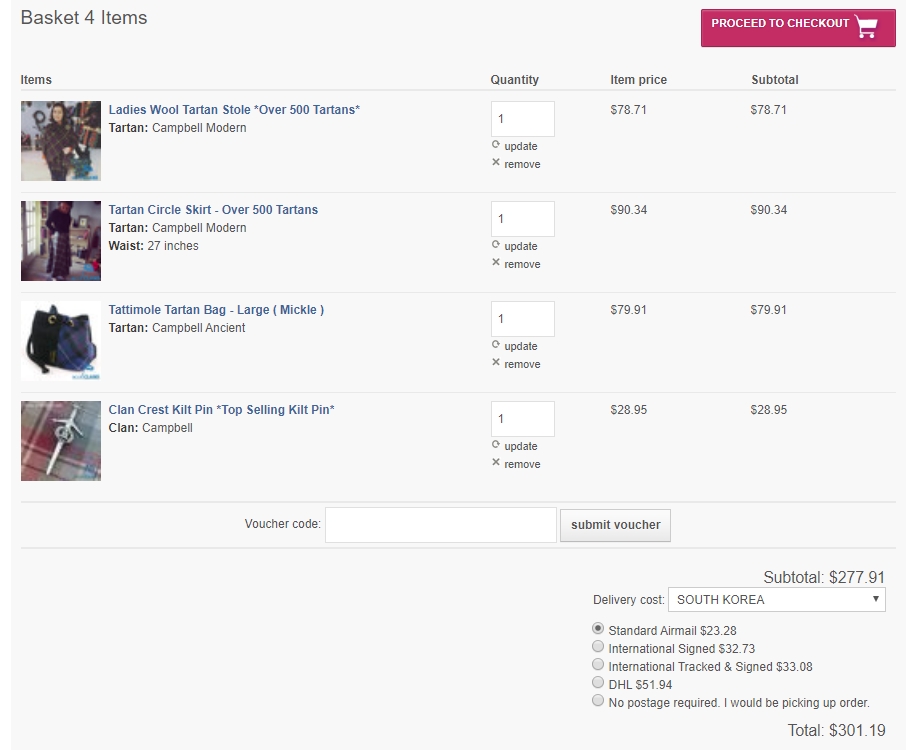Open Tartan Circle Skirt product link
The height and width of the screenshot is (750, 911).
click(x=213, y=210)
